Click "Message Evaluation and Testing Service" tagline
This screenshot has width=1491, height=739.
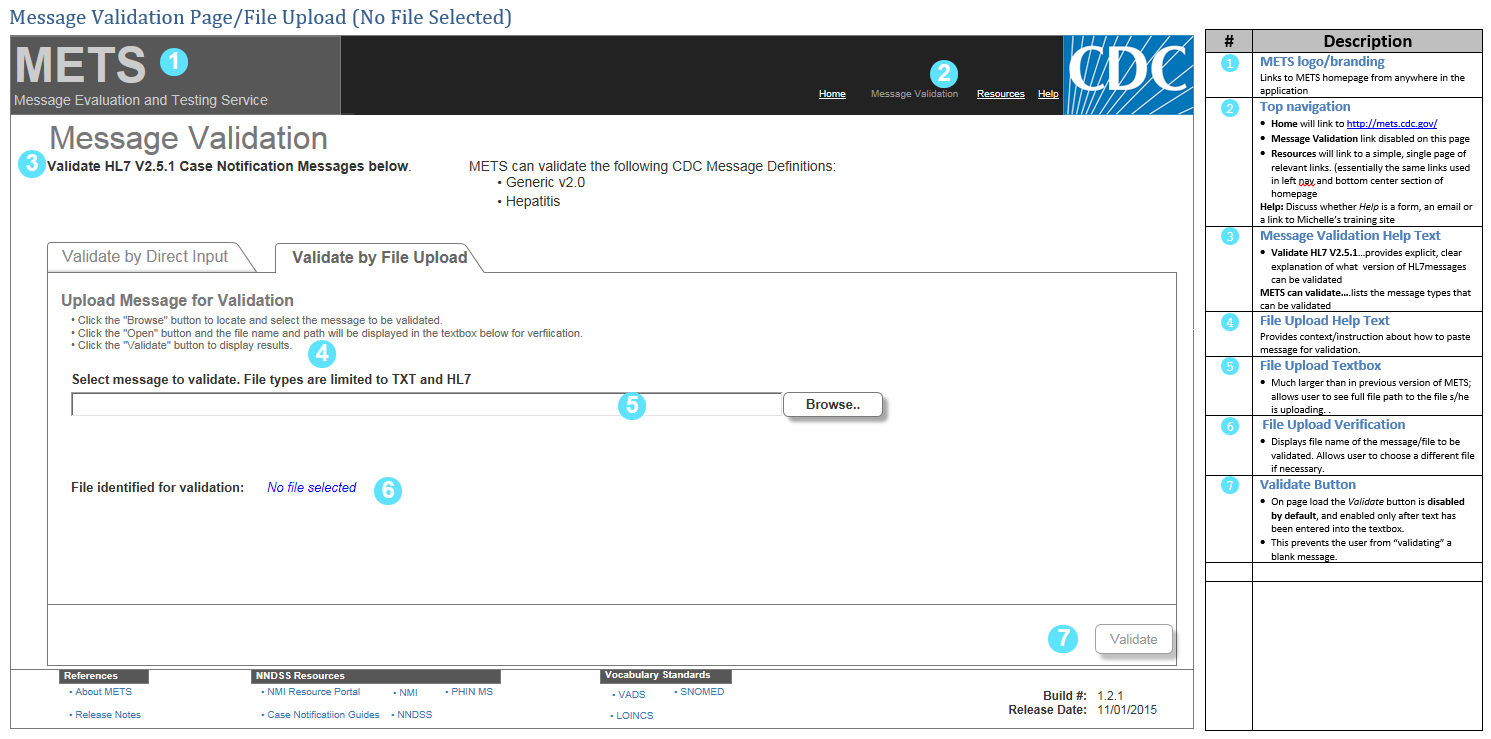coord(141,100)
